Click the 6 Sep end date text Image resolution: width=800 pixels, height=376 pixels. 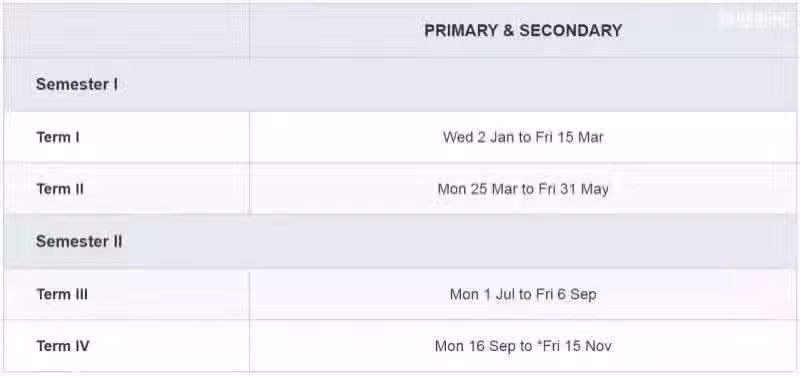point(578,295)
